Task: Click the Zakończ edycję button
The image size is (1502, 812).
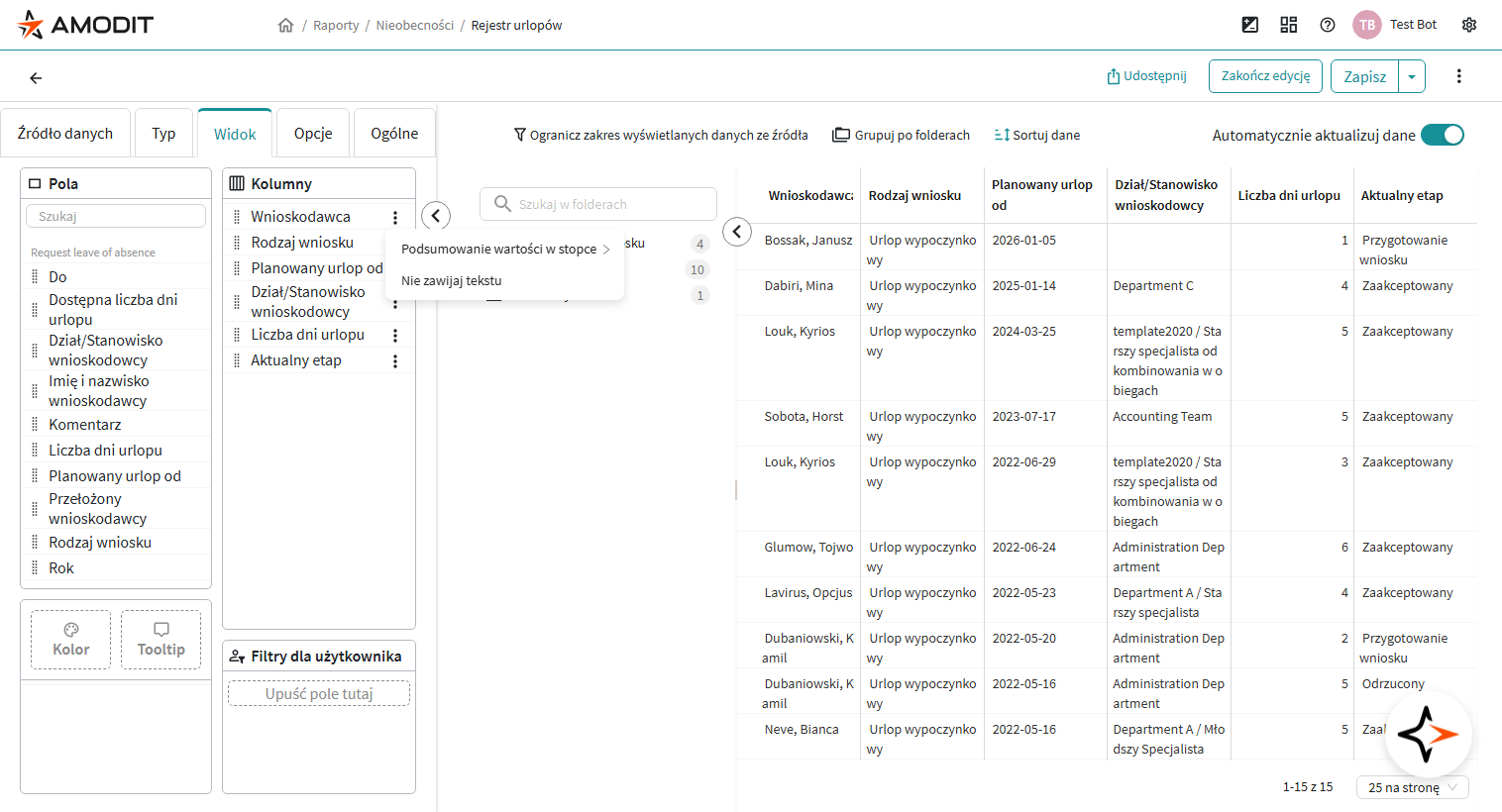Action: click(1265, 76)
